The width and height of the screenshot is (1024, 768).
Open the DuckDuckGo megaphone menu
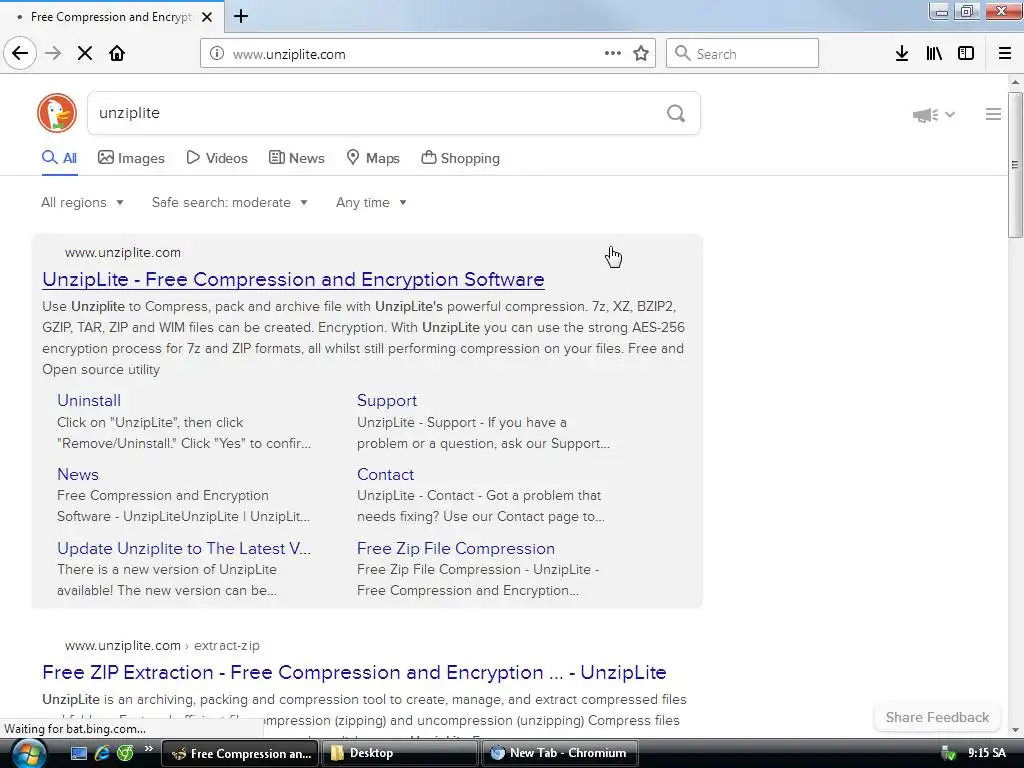tap(934, 115)
